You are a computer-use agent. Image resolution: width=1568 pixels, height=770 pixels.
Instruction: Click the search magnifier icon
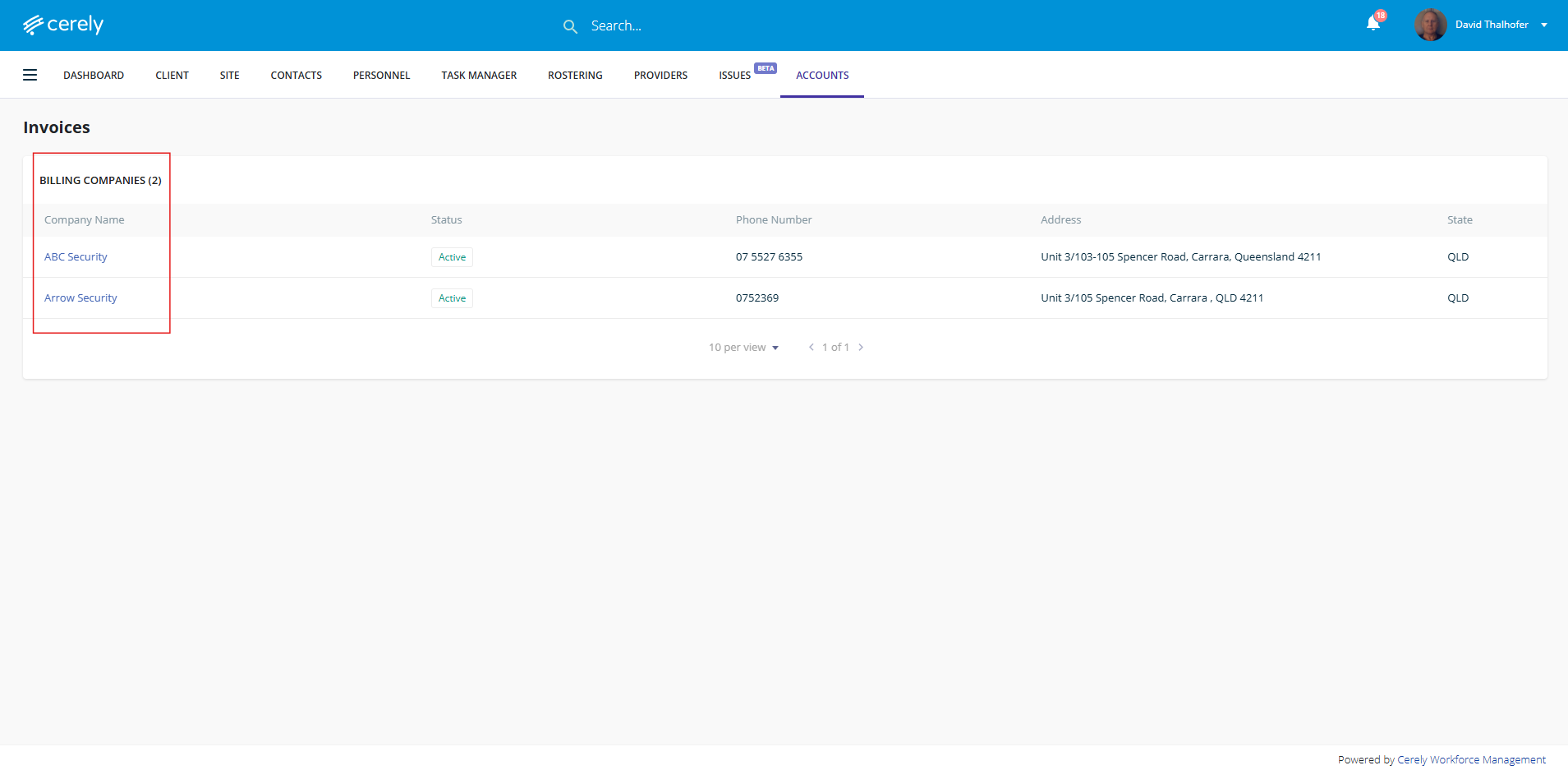pyautogui.click(x=570, y=26)
